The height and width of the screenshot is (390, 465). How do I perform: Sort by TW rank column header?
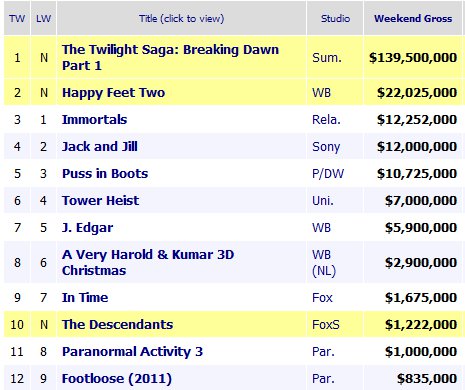(17, 18)
